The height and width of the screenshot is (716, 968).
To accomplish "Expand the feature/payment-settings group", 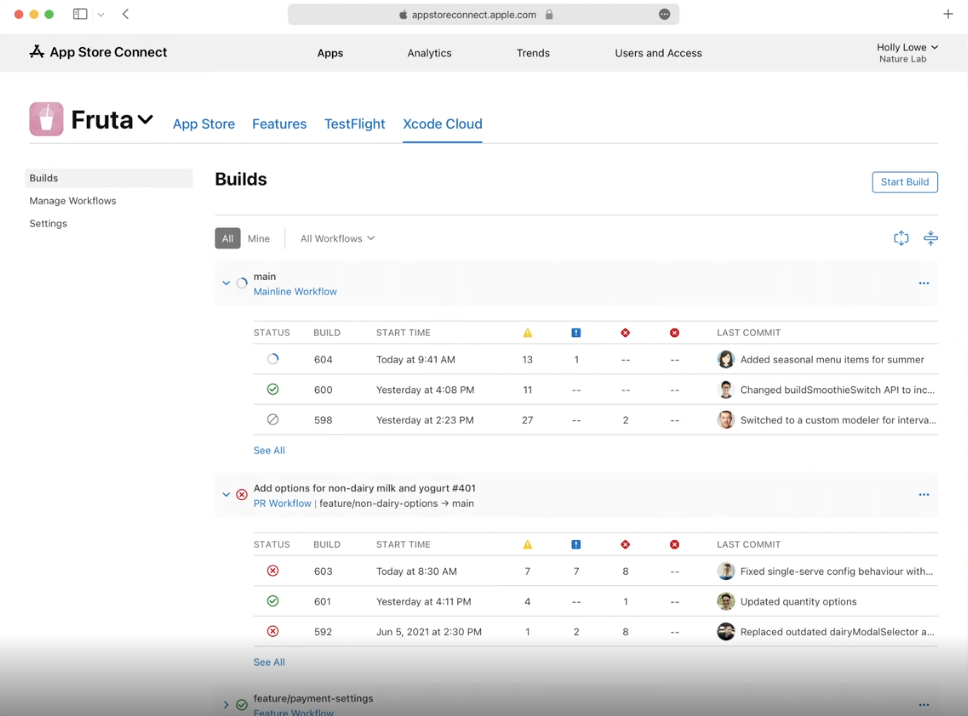I will point(226,705).
